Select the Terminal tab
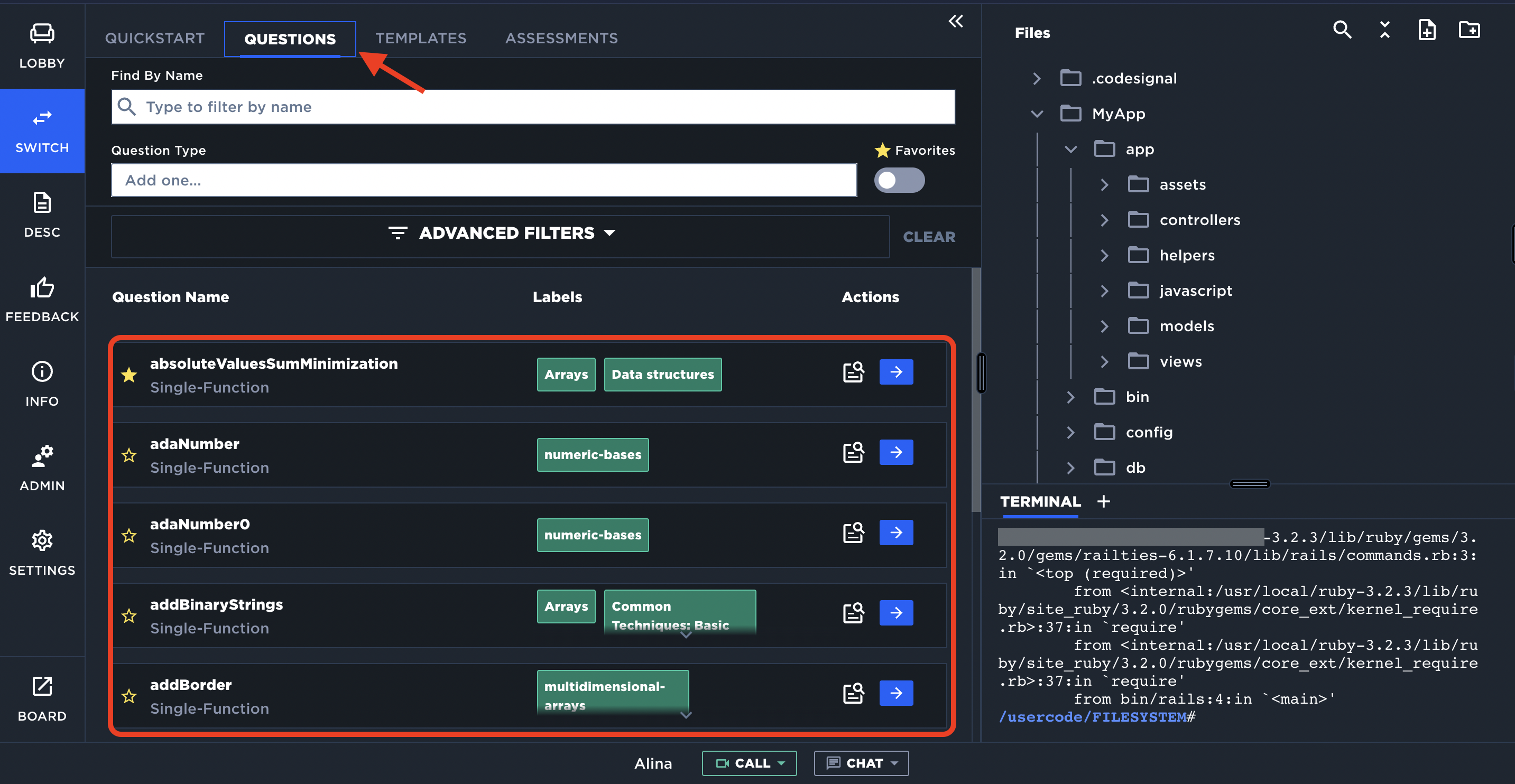This screenshot has height=784, width=1515. click(x=1040, y=501)
